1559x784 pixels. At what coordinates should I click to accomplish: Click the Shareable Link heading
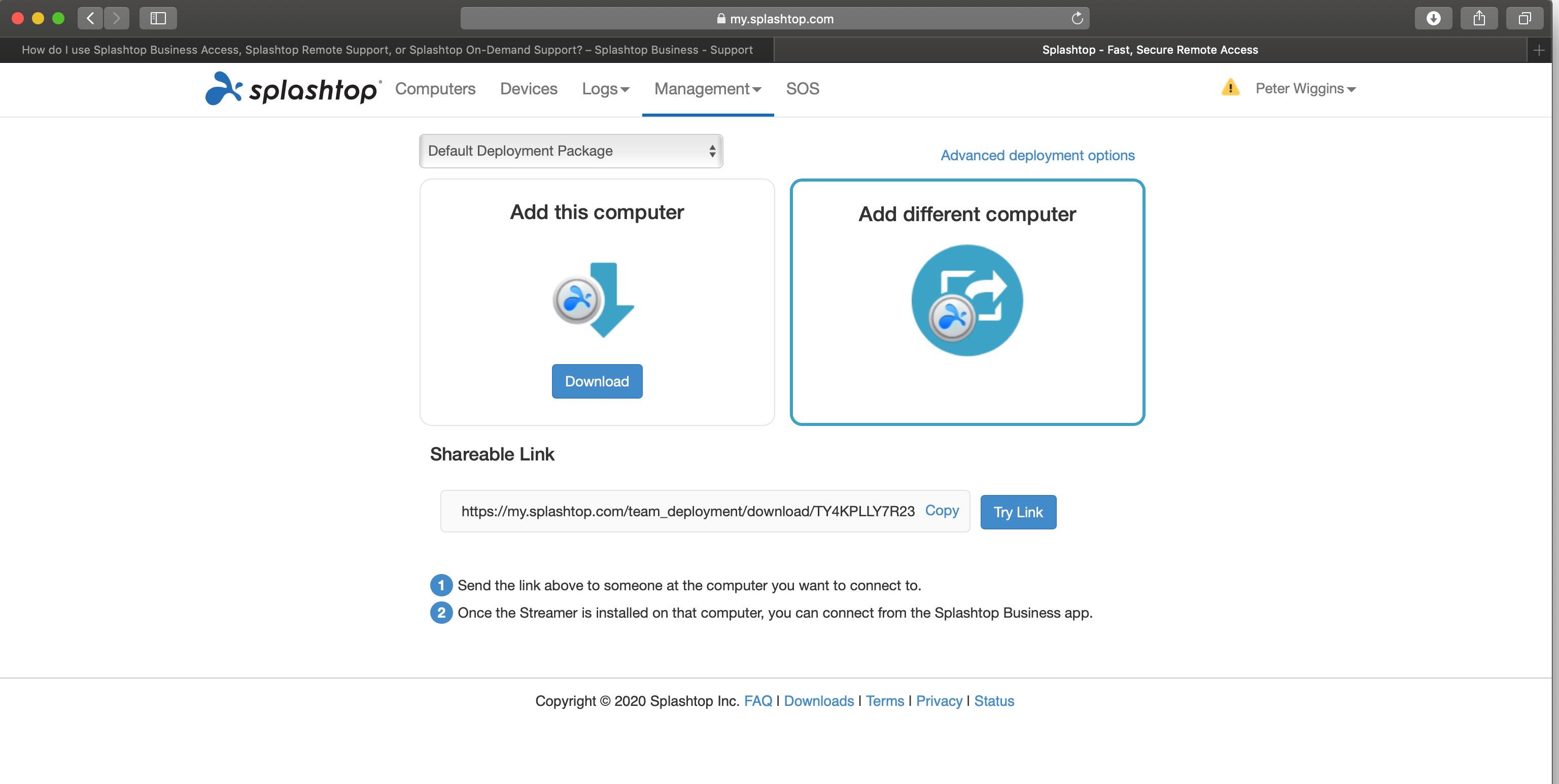[x=492, y=454]
